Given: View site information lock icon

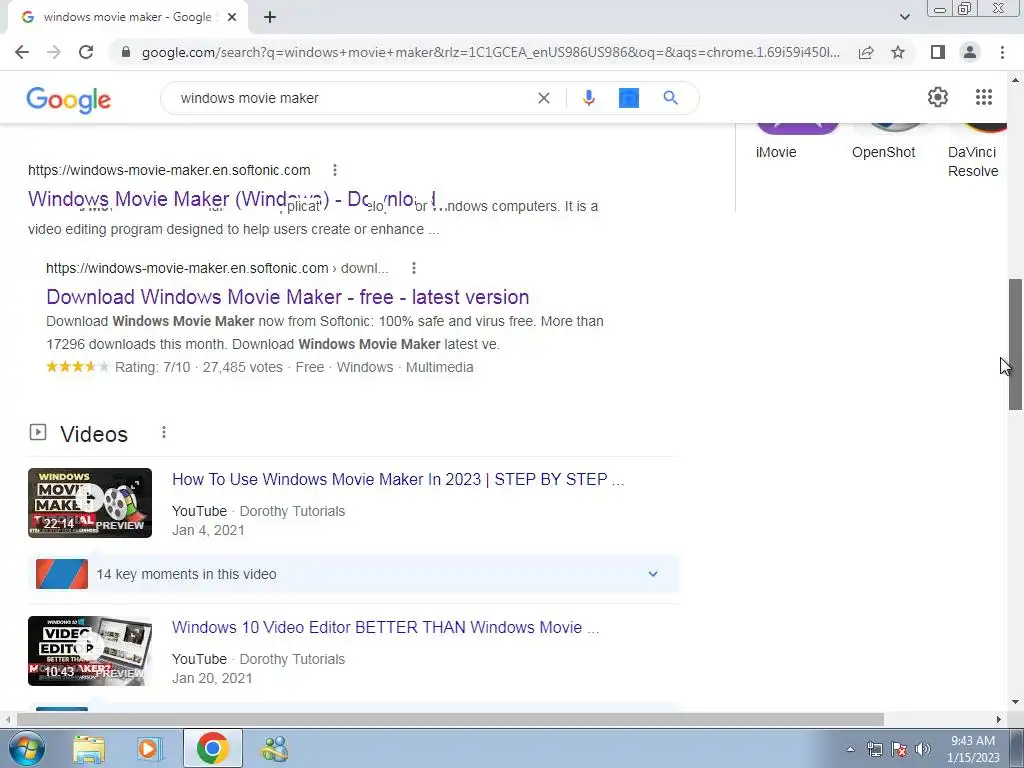Looking at the screenshot, I should (126, 52).
